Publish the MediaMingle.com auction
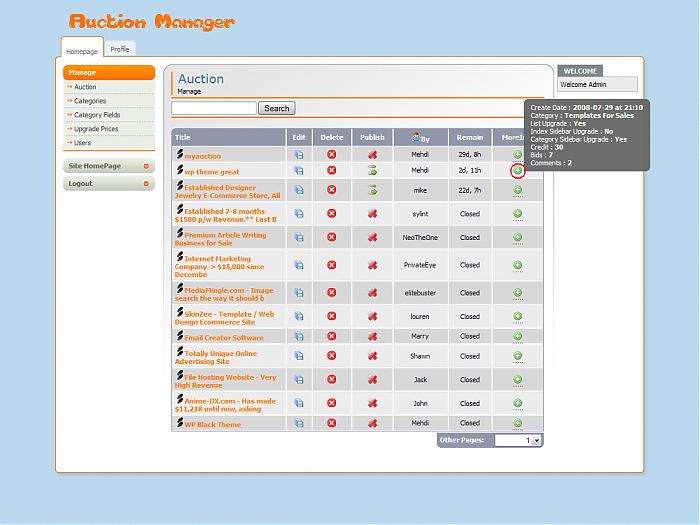 tap(372, 293)
